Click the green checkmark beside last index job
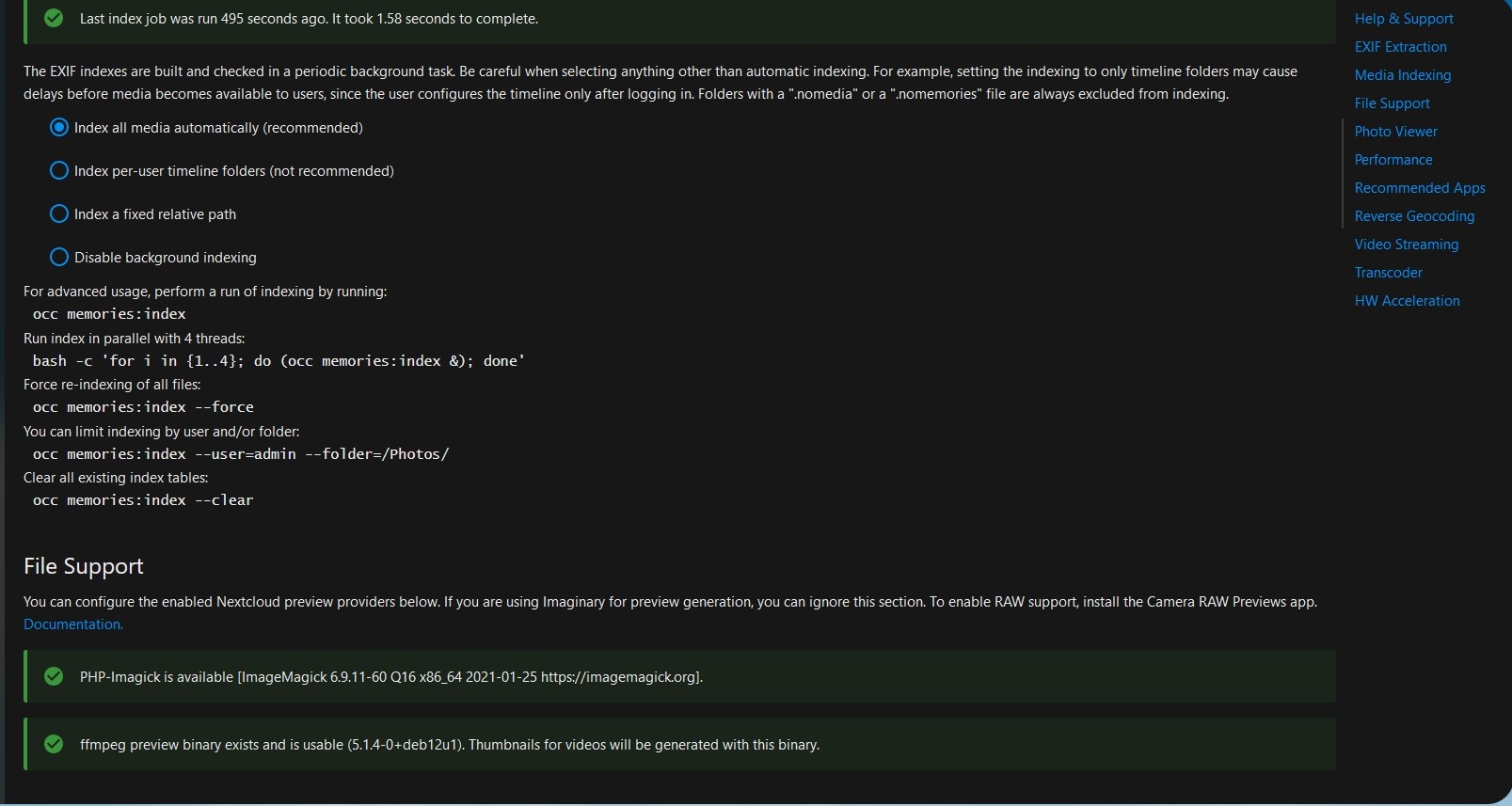Screen dimensions: 1512x806 54,18
